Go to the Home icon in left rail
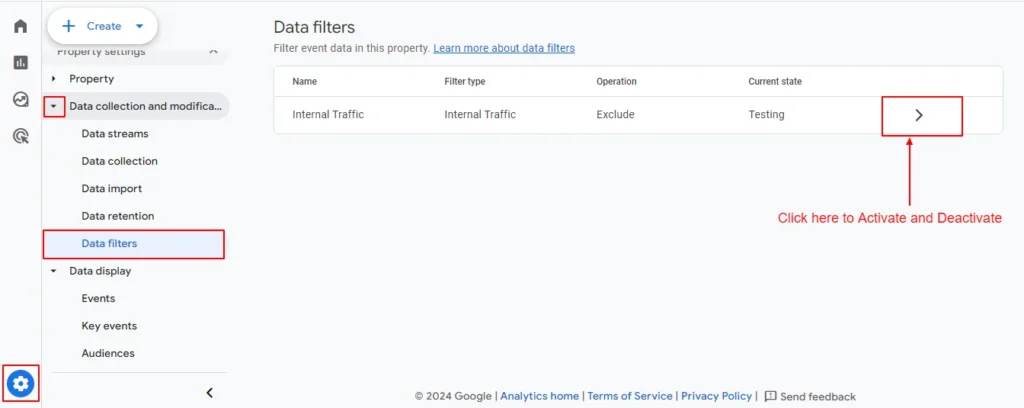 click(21, 26)
